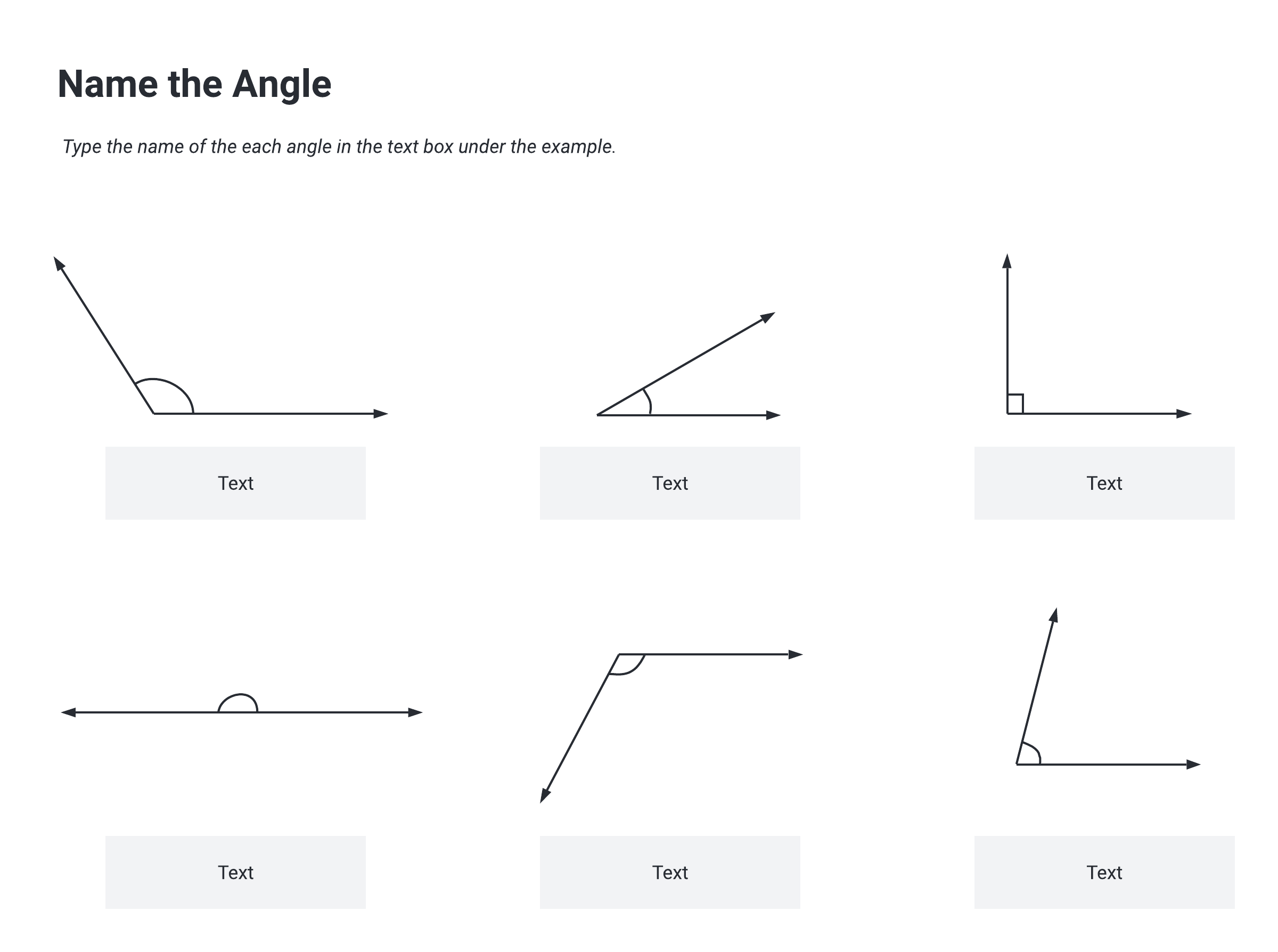Click the right arrowhead of the straight line
Viewport: 1278px width, 952px height.
[x=415, y=712]
